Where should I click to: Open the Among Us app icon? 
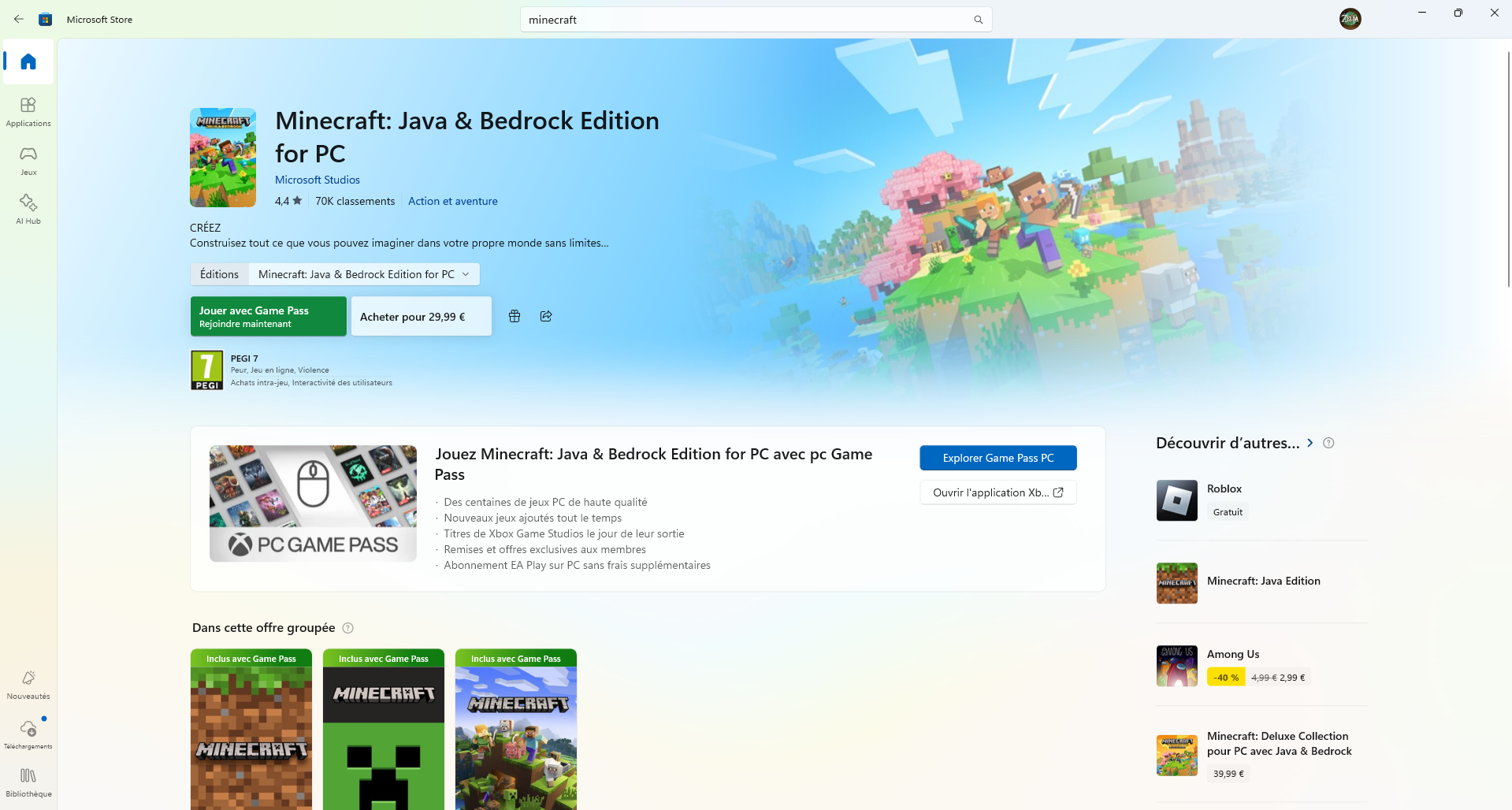click(1177, 666)
